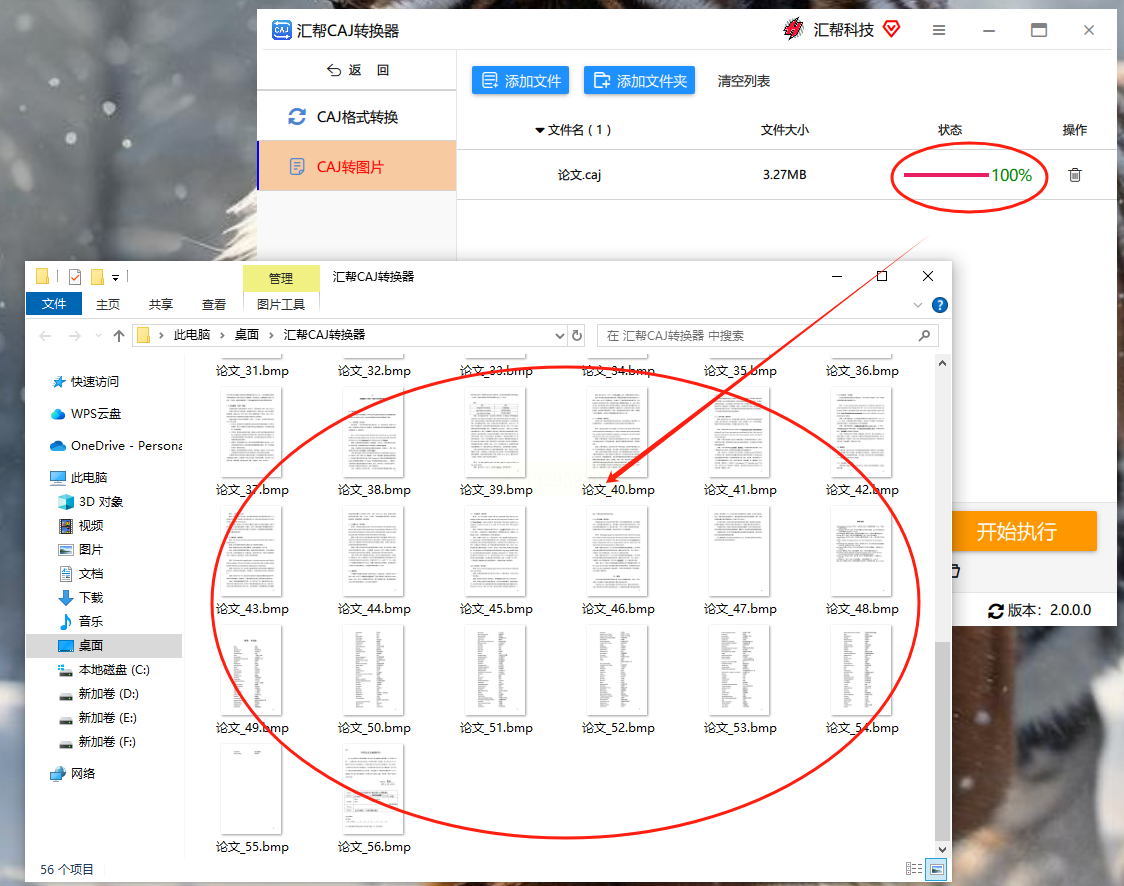Click 添加文件 button
The height and width of the screenshot is (886, 1124).
(x=520, y=80)
